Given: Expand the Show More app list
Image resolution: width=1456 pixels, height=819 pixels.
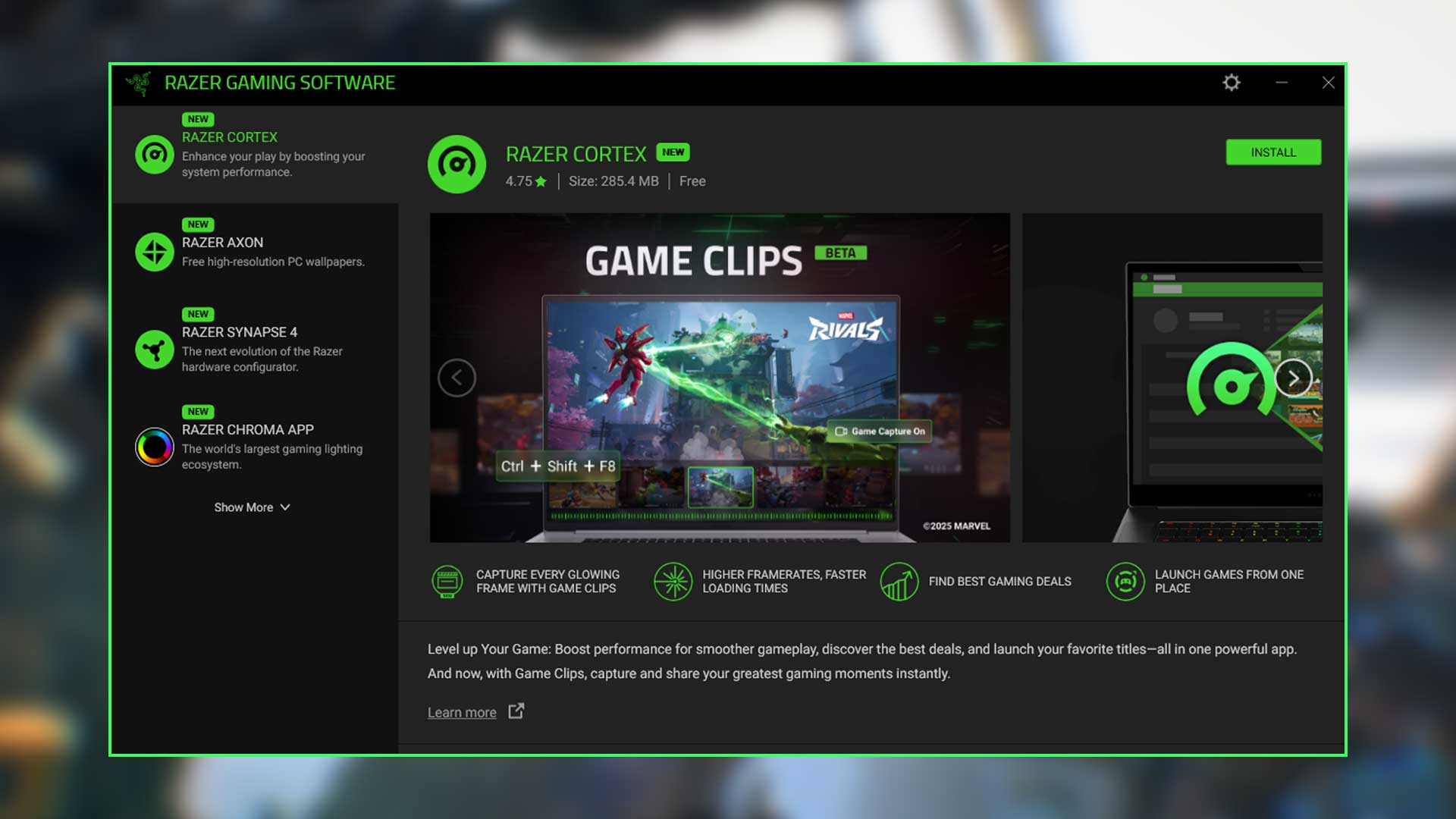Looking at the screenshot, I should [252, 507].
